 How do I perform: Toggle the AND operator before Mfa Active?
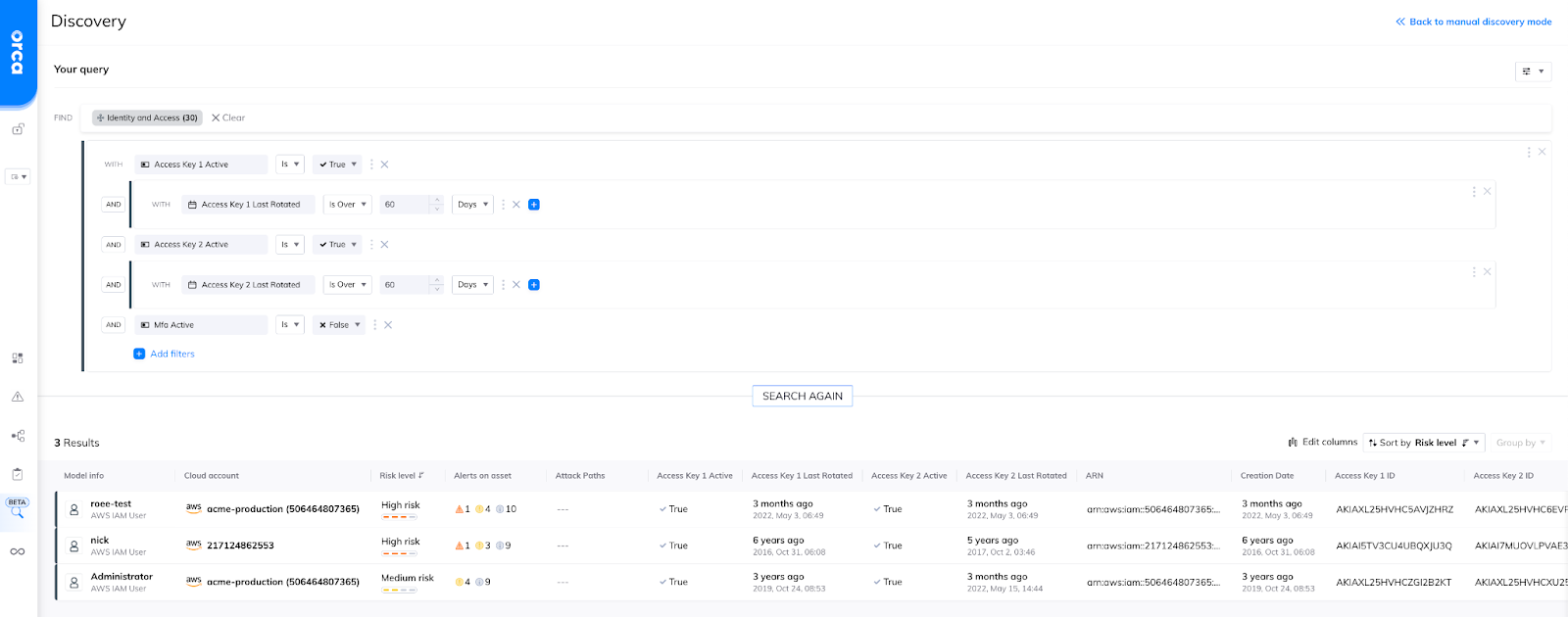(x=114, y=325)
